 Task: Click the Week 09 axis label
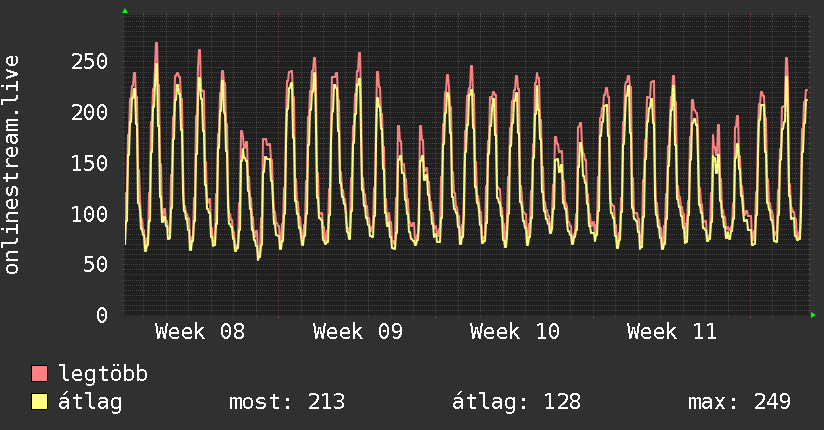pyautogui.click(x=357, y=332)
